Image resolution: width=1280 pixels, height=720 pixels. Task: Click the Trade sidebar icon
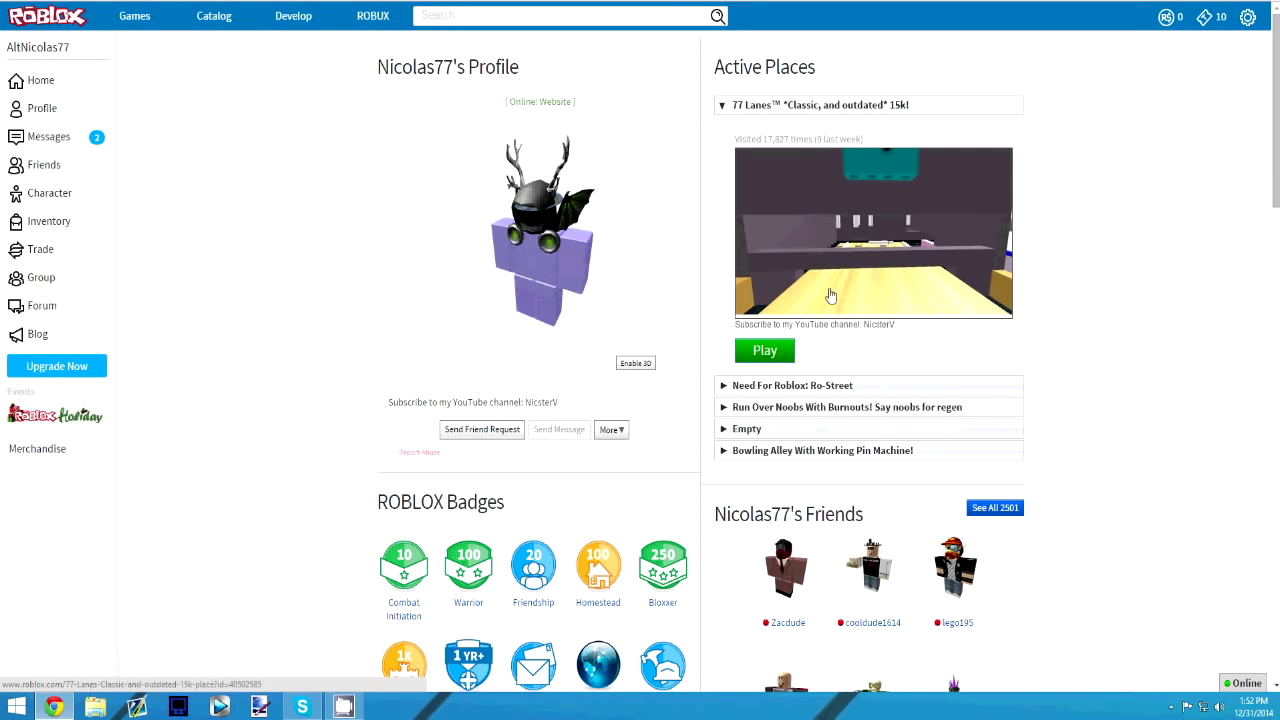tap(16, 250)
